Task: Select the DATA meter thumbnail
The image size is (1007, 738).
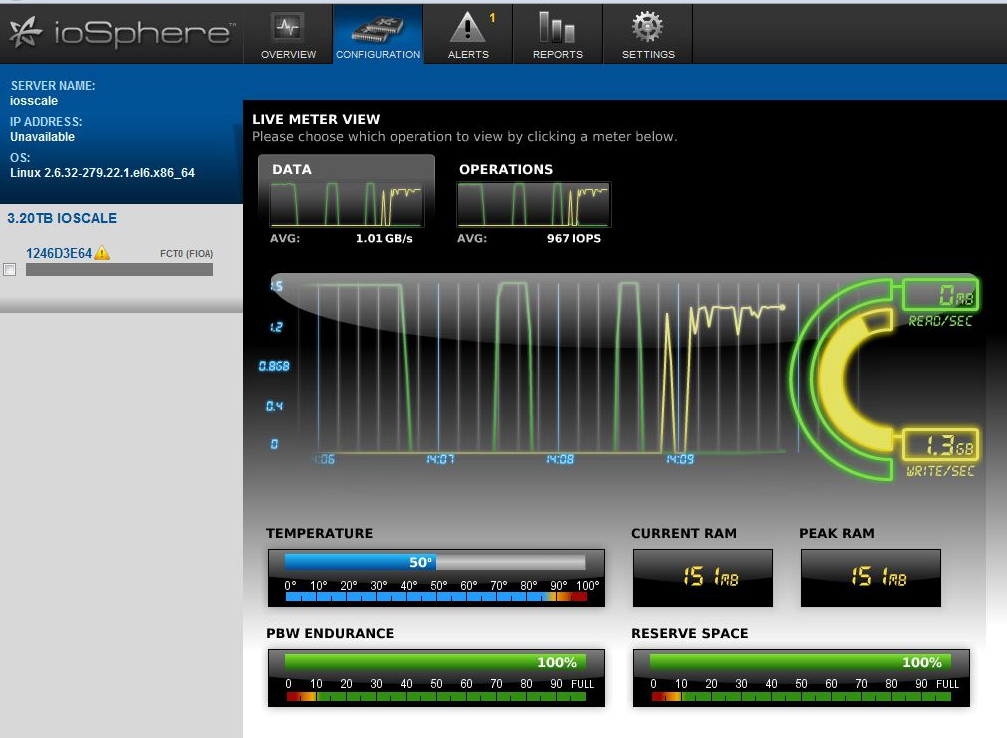Action: [346, 204]
